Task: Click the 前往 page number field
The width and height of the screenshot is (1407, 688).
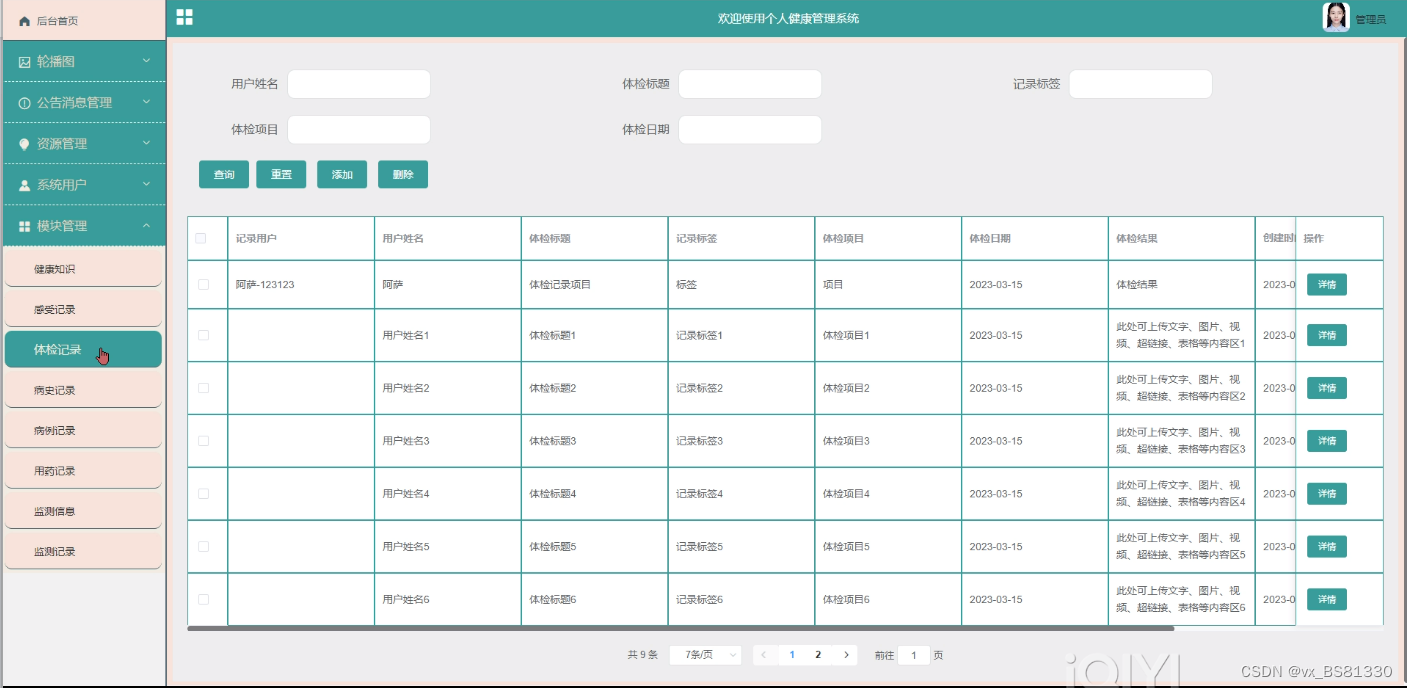Action: [x=914, y=655]
